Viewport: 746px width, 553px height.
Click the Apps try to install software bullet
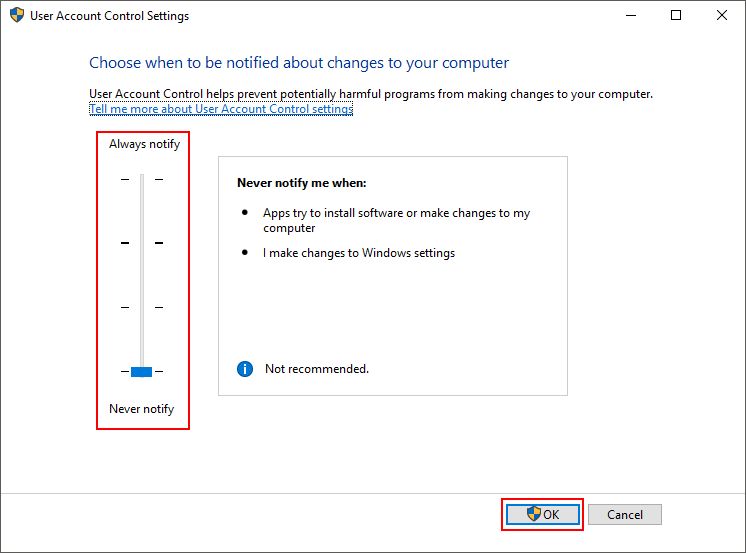pyautogui.click(x=396, y=220)
